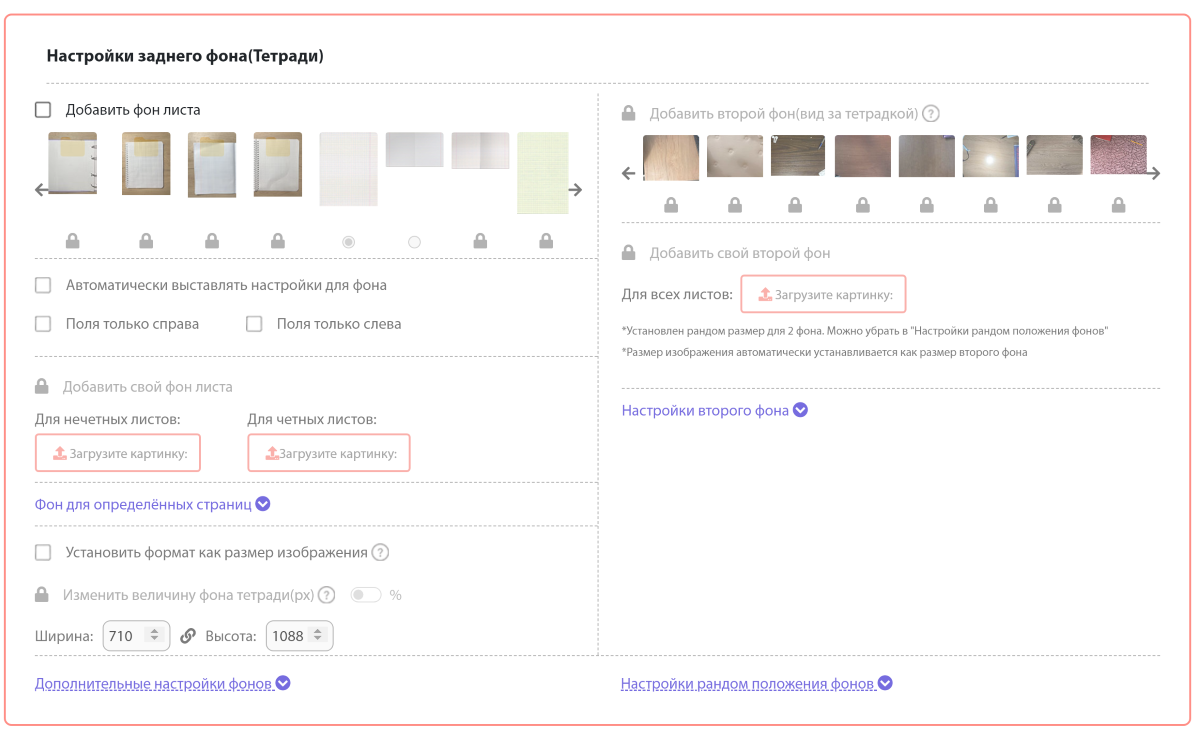Click lock icon beside Добавить свой фон листа

(x=42, y=386)
